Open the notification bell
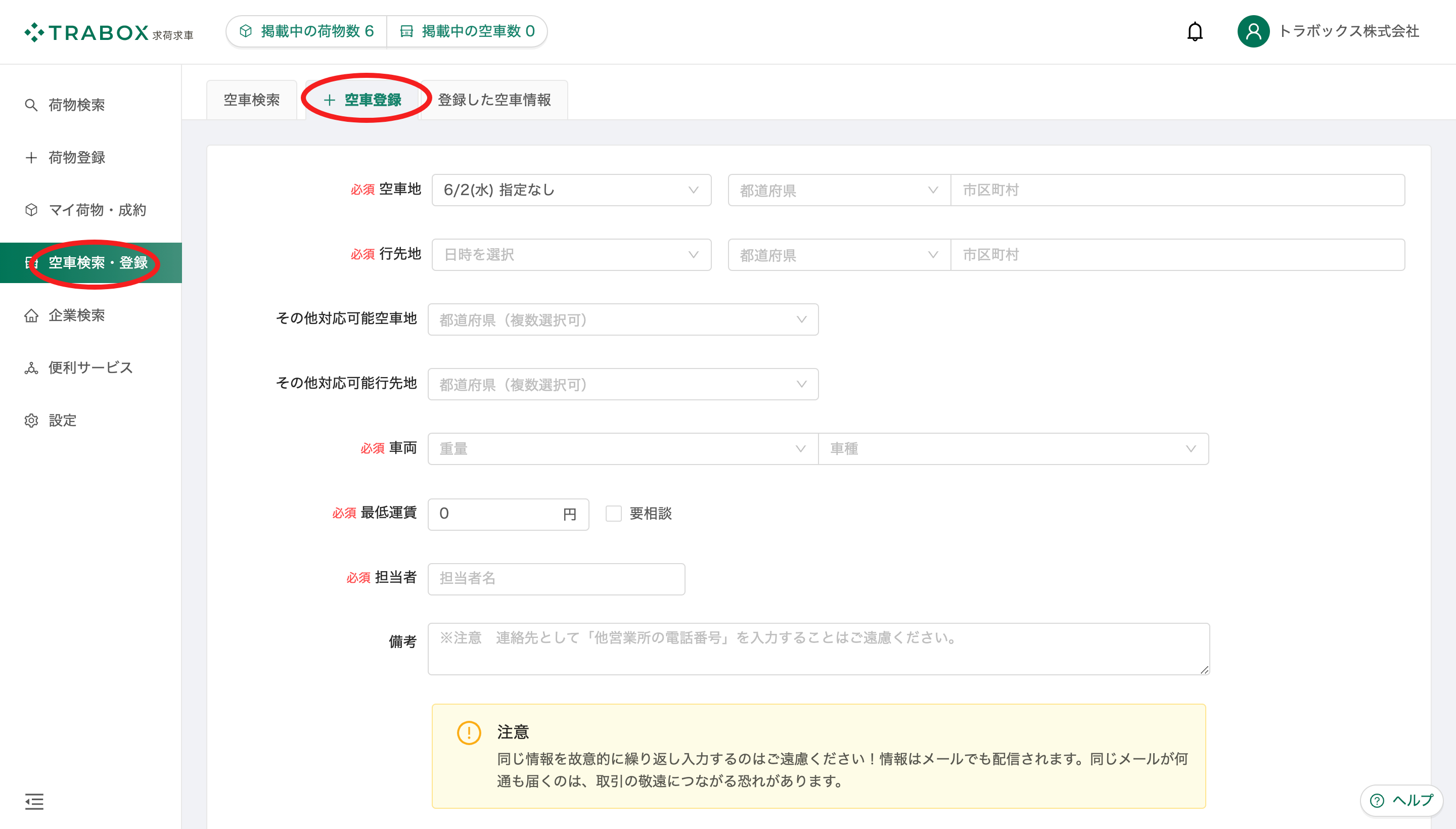The width and height of the screenshot is (1456, 829). (1195, 31)
